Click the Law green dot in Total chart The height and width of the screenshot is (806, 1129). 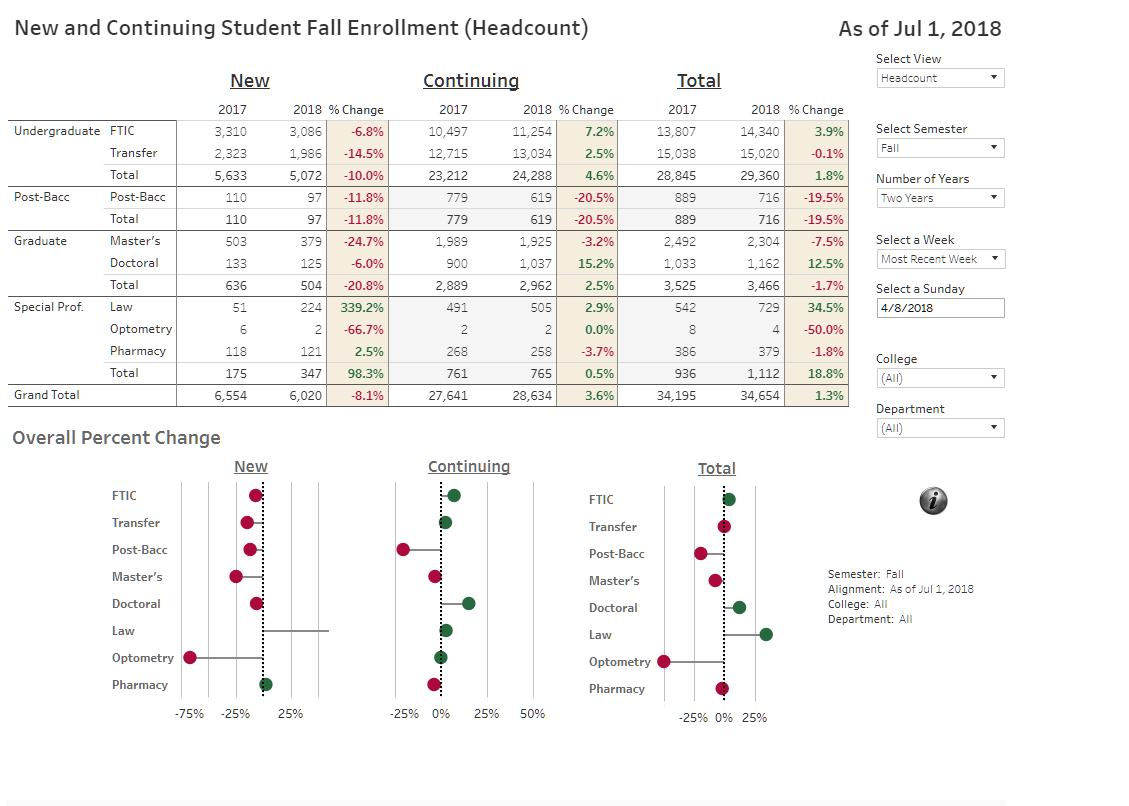[766, 634]
